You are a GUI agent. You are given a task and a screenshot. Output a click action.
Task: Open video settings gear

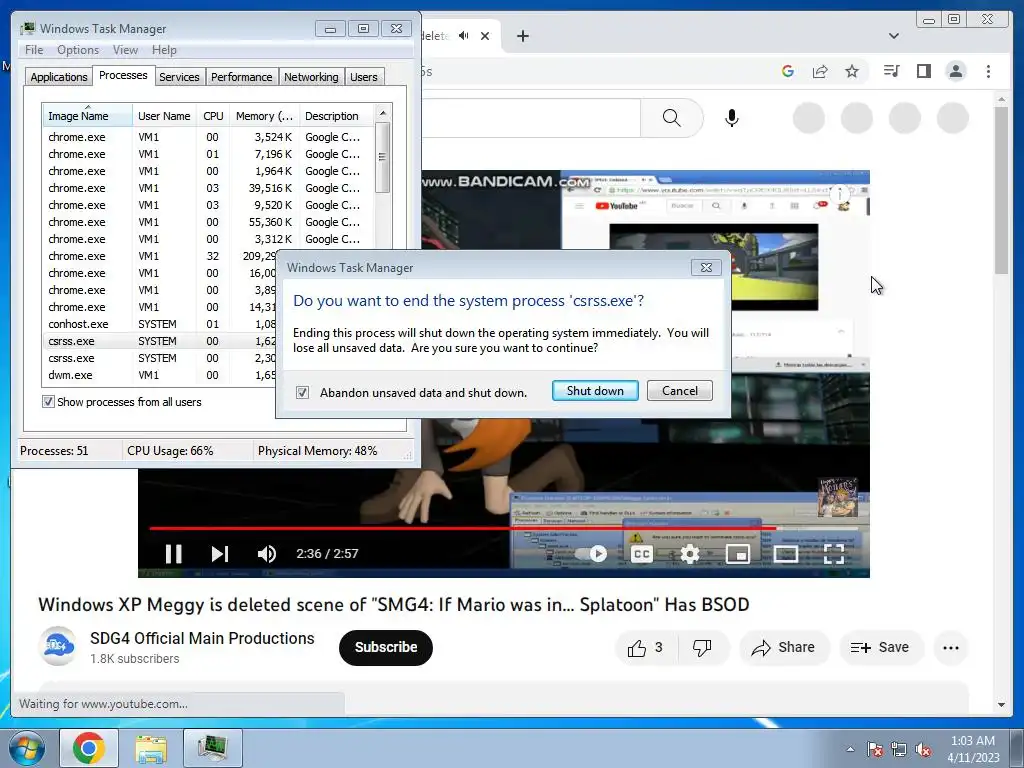tap(690, 554)
